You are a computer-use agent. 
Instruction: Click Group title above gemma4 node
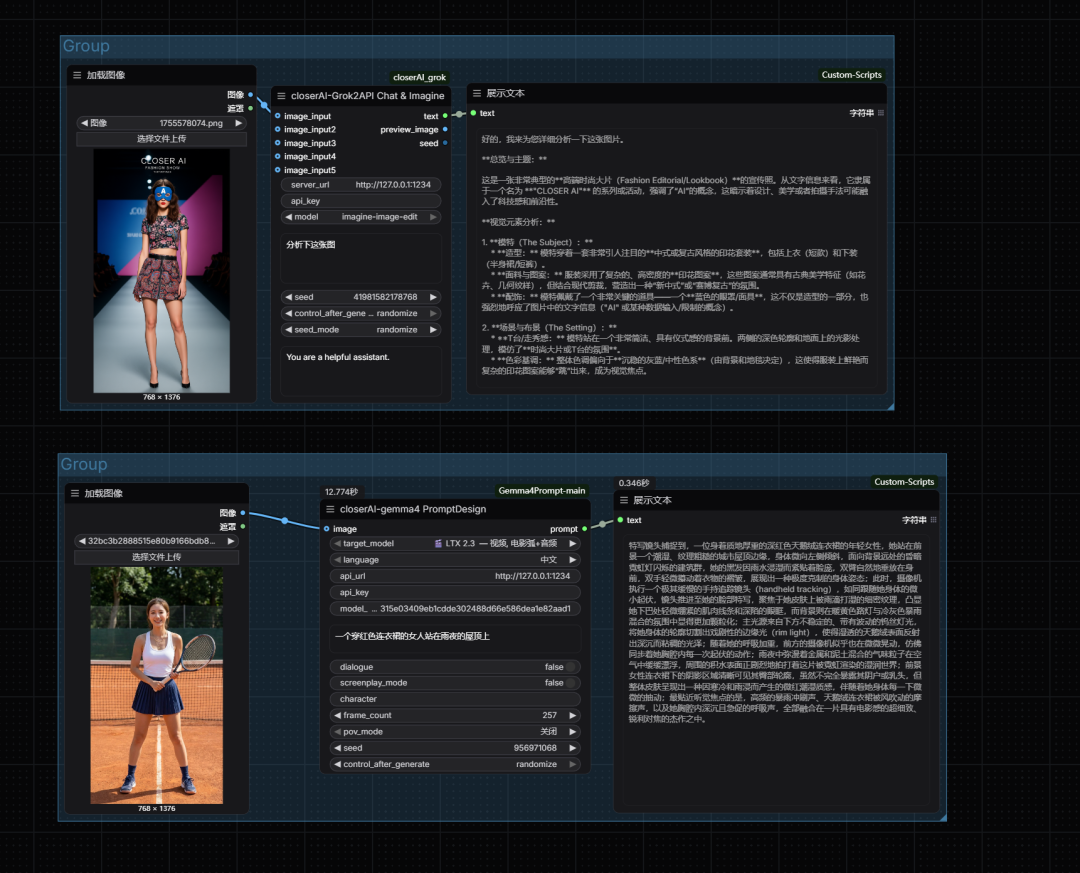tap(84, 464)
